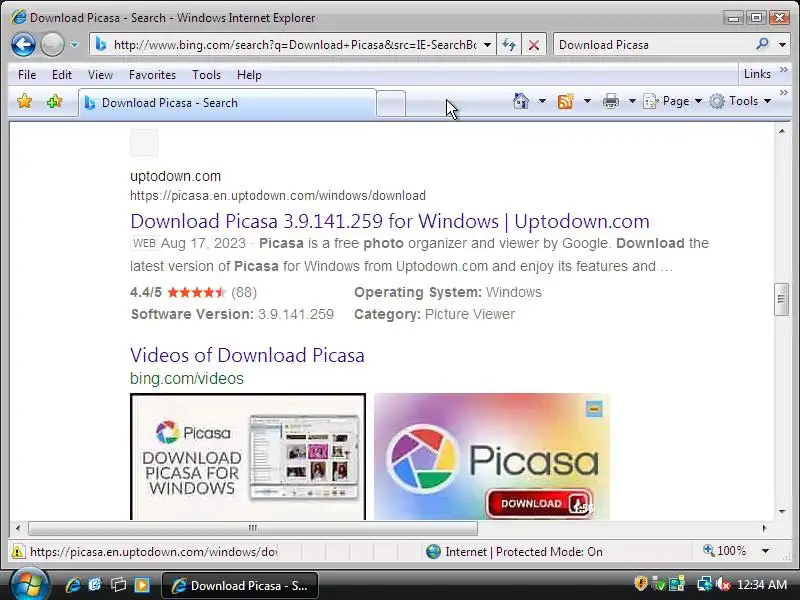800x600 pixels.
Task: Run search with the magnifier icon
Action: click(x=763, y=44)
